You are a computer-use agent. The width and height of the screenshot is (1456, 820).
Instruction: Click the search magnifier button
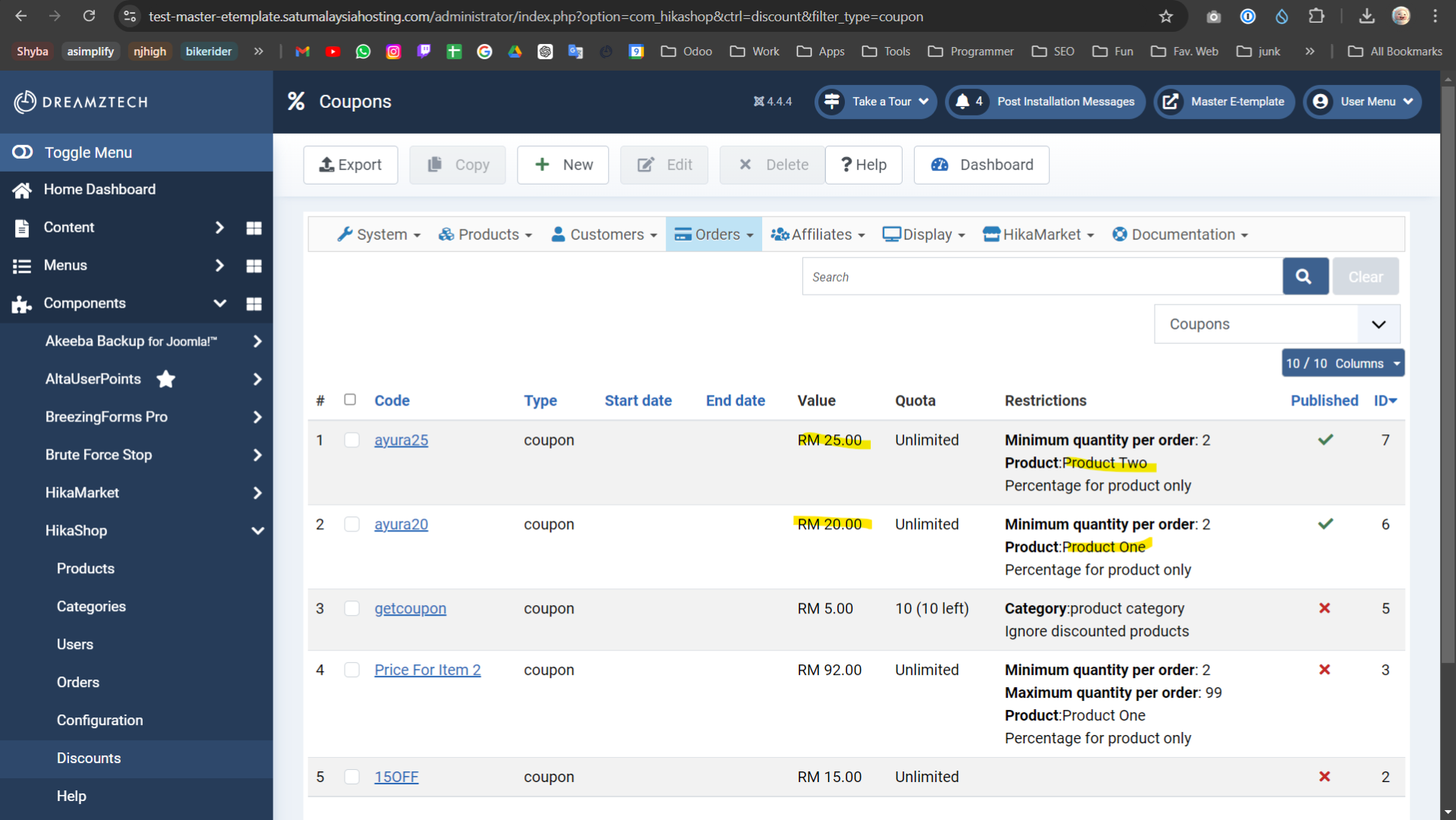pos(1304,277)
